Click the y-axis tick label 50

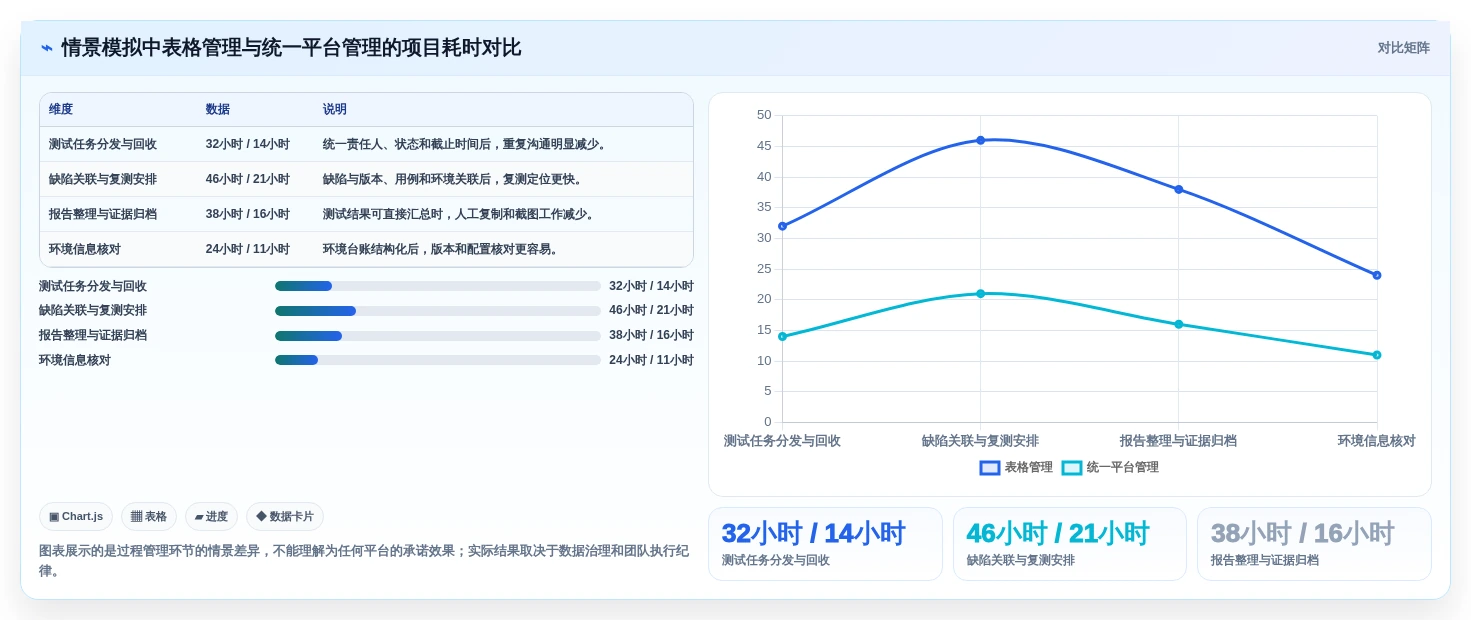(x=764, y=115)
